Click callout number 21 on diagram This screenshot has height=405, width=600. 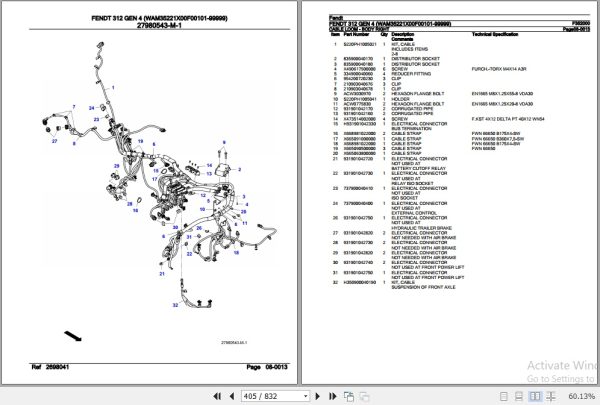click(x=162, y=274)
